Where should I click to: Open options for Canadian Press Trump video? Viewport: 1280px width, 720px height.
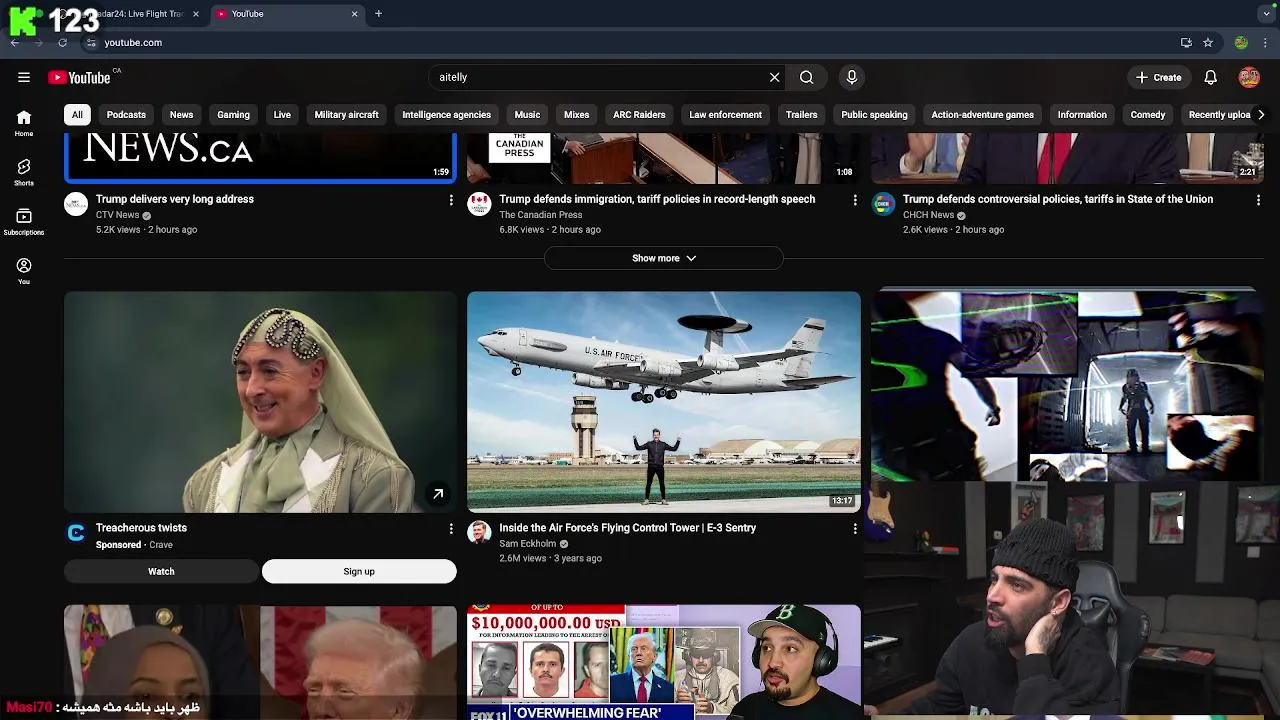[x=855, y=200]
